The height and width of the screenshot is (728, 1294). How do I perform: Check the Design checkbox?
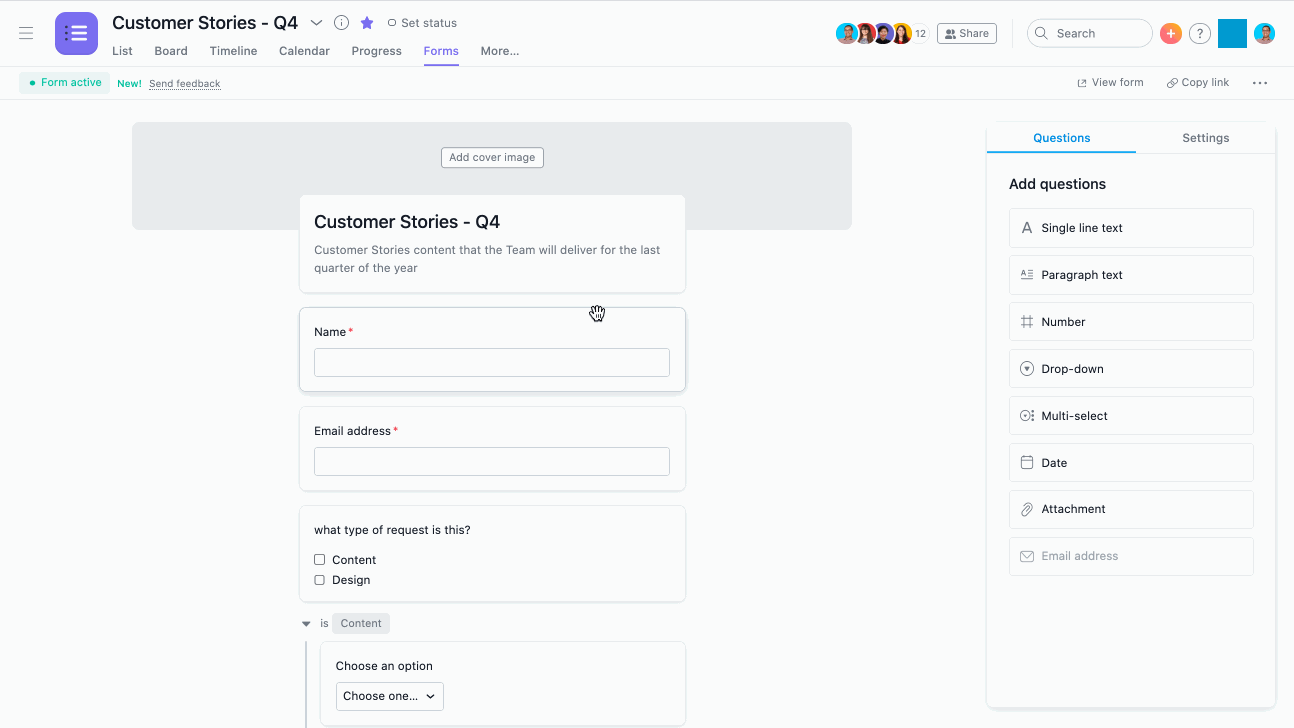319,580
